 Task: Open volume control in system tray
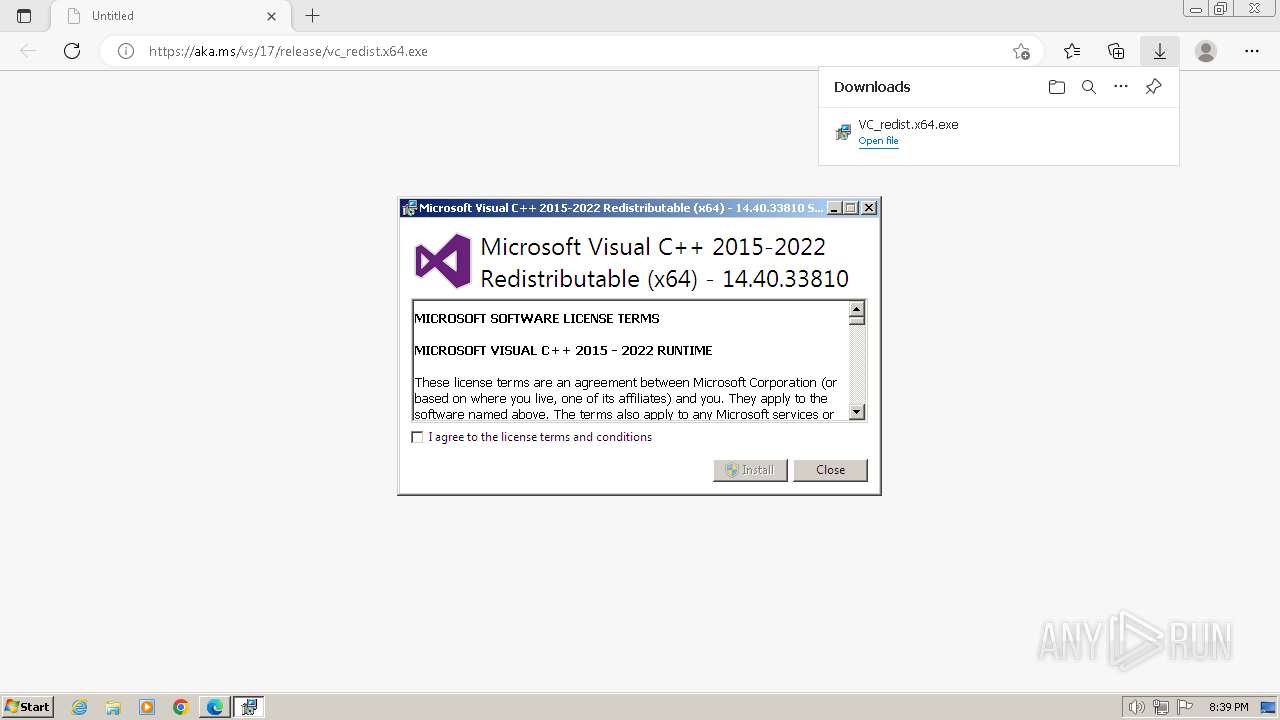tap(1136, 707)
